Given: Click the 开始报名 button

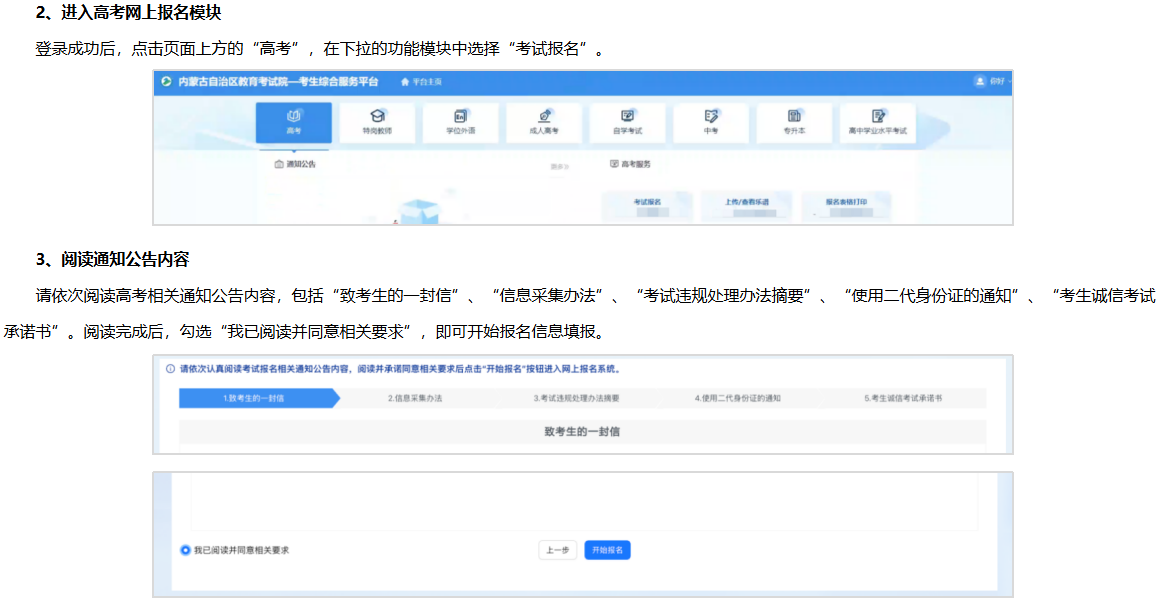Looking at the screenshot, I should pyautogui.click(x=607, y=550).
